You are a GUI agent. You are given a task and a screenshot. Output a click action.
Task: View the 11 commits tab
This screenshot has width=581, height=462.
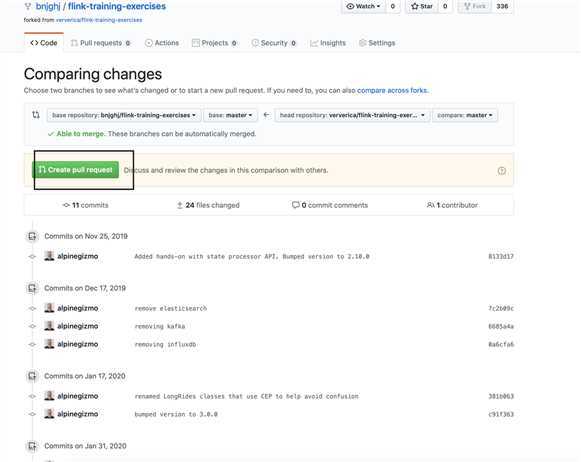pos(86,205)
